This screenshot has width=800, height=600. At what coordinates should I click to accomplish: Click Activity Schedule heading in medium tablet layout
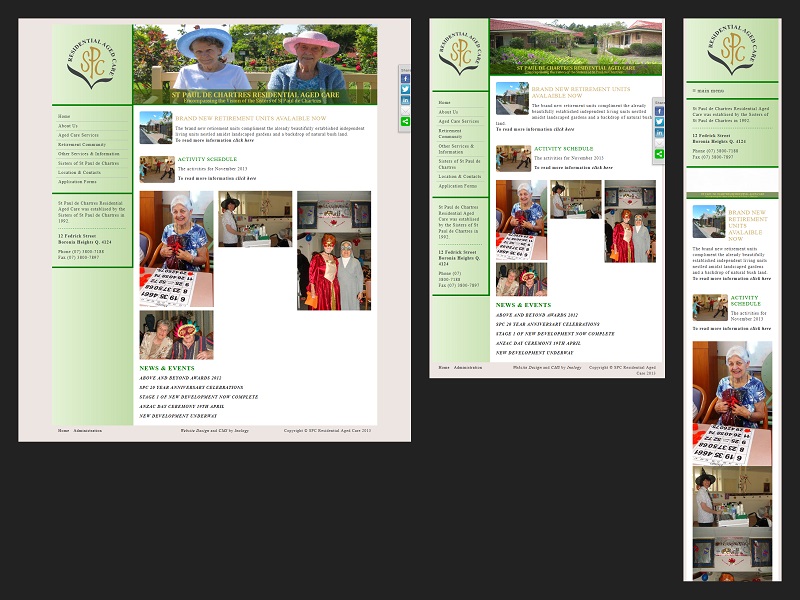(565, 149)
